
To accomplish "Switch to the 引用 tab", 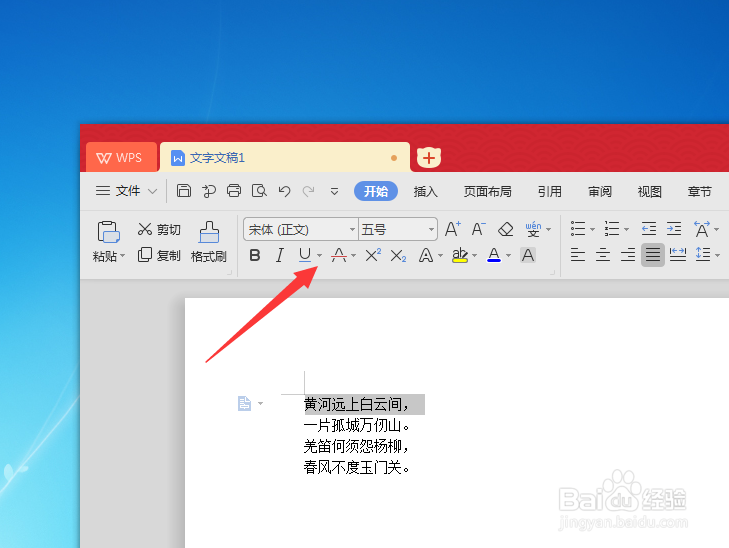I will click(550, 191).
